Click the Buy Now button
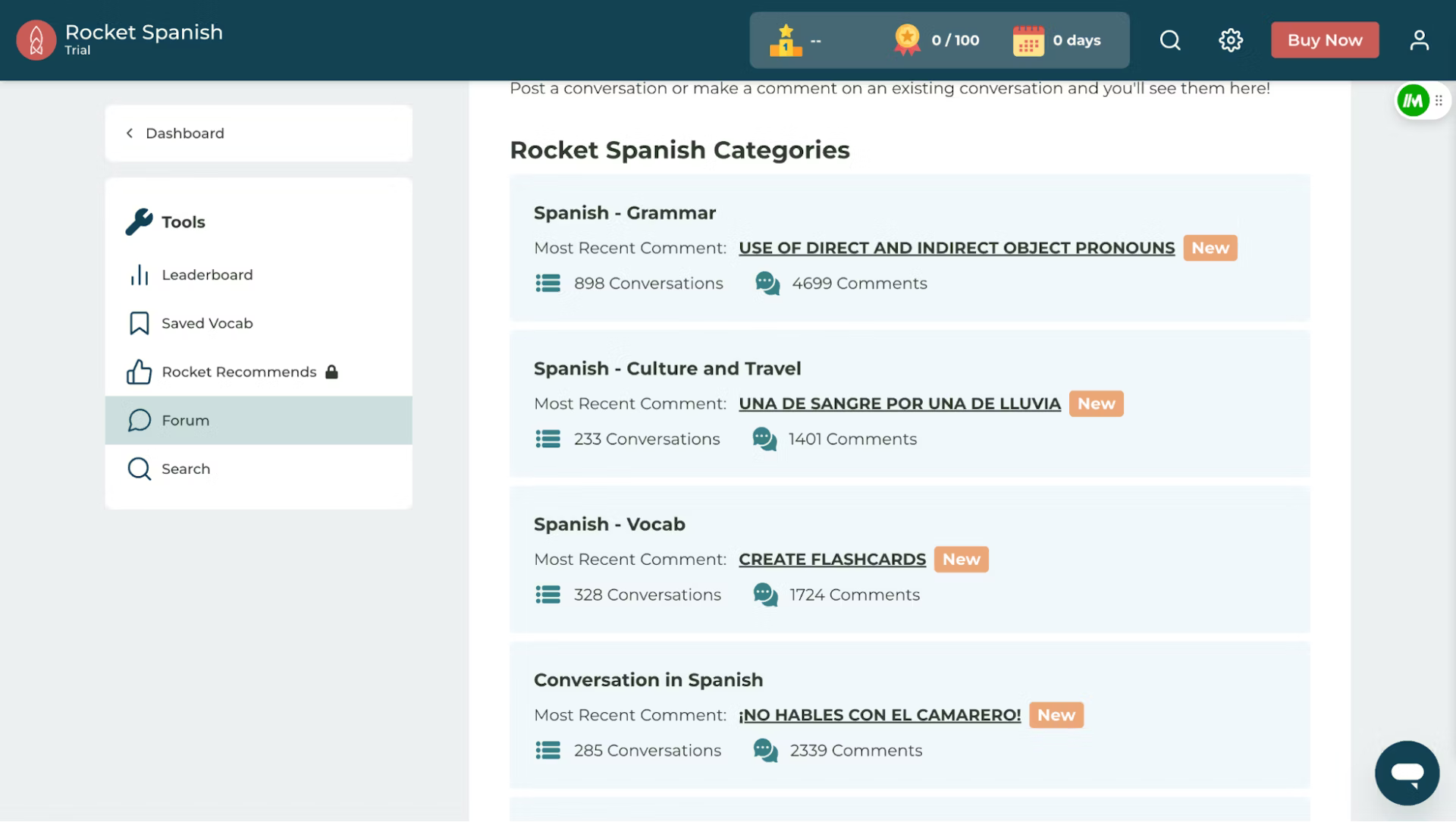The image size is (1456, 822). (x=1325, y=40)
